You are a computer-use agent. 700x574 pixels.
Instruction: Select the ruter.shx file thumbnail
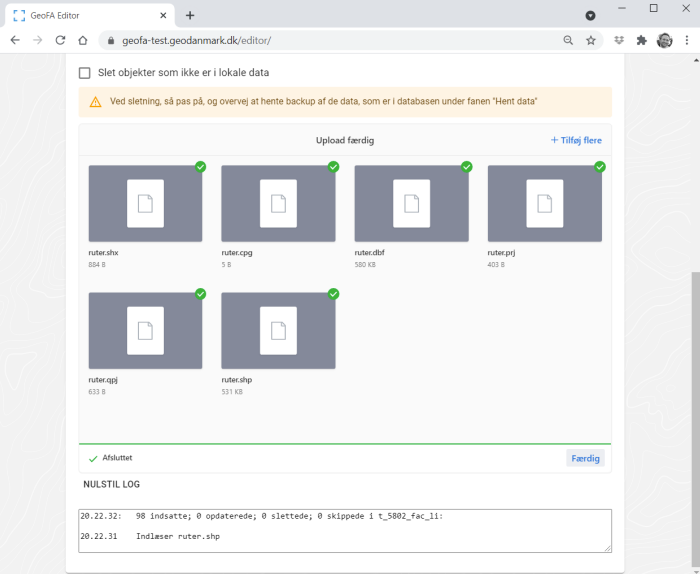click(x=145, y=204)
